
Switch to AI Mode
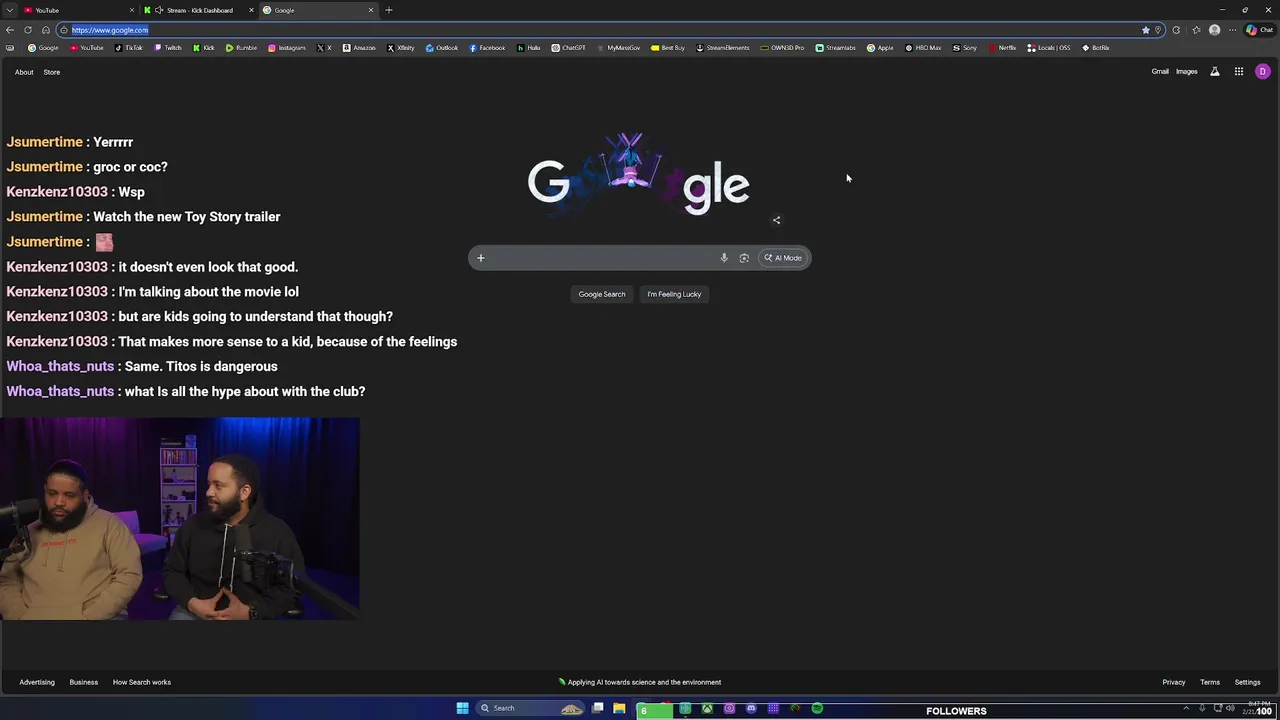[x=783, y=258]
